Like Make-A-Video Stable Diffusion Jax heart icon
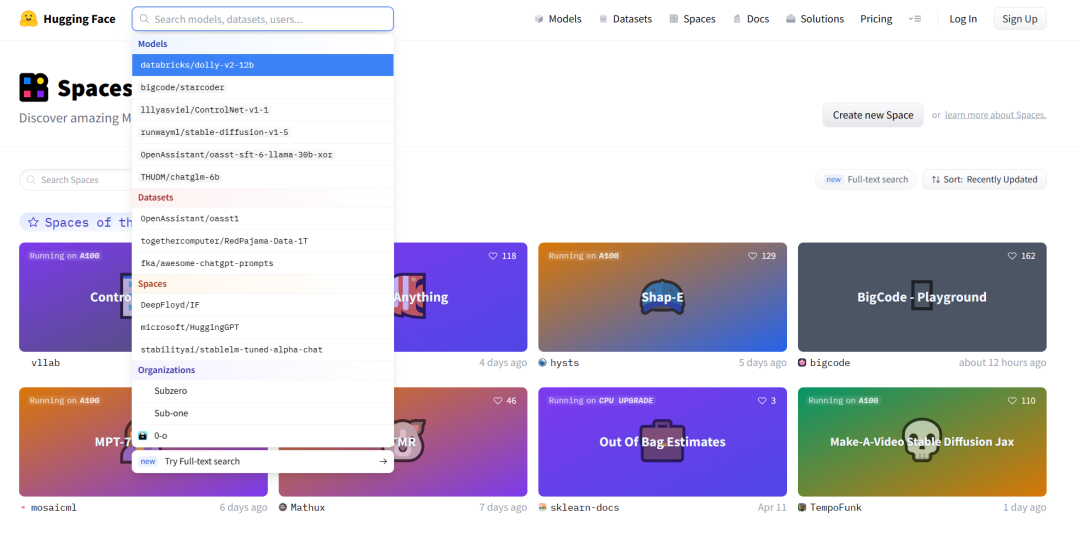This screenshot has height=537, width=1080. (x=1012, y=401)
